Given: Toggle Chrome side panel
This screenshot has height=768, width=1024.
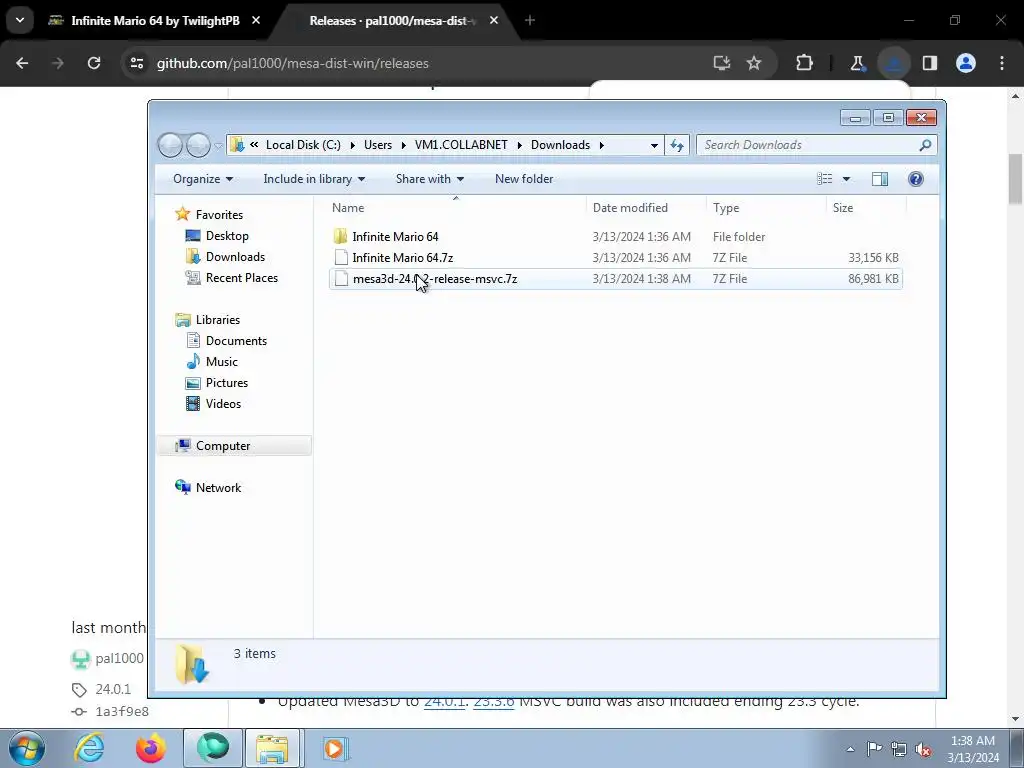Looking at the screenshot, I should [x=930, y=63].
